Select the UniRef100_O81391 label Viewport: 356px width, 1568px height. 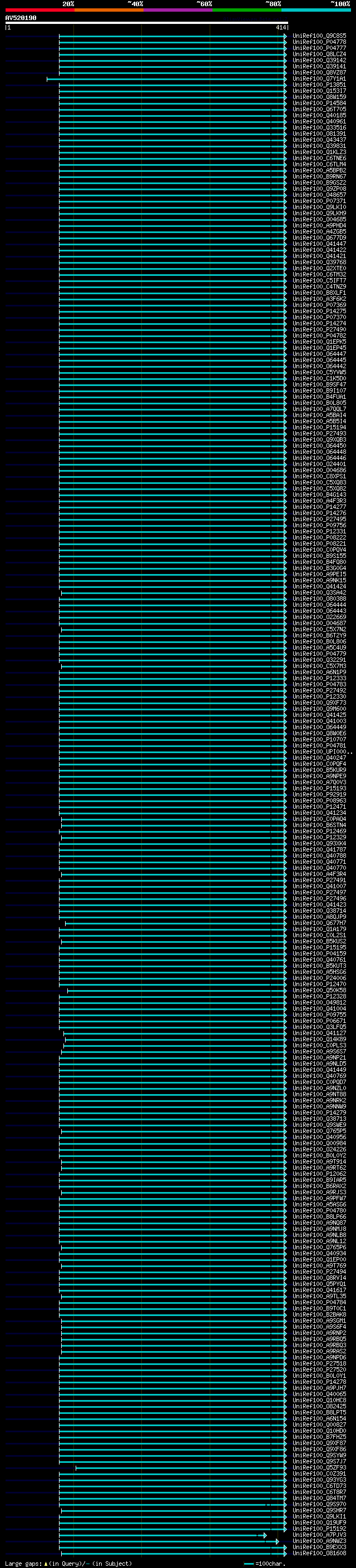(319, 133)
